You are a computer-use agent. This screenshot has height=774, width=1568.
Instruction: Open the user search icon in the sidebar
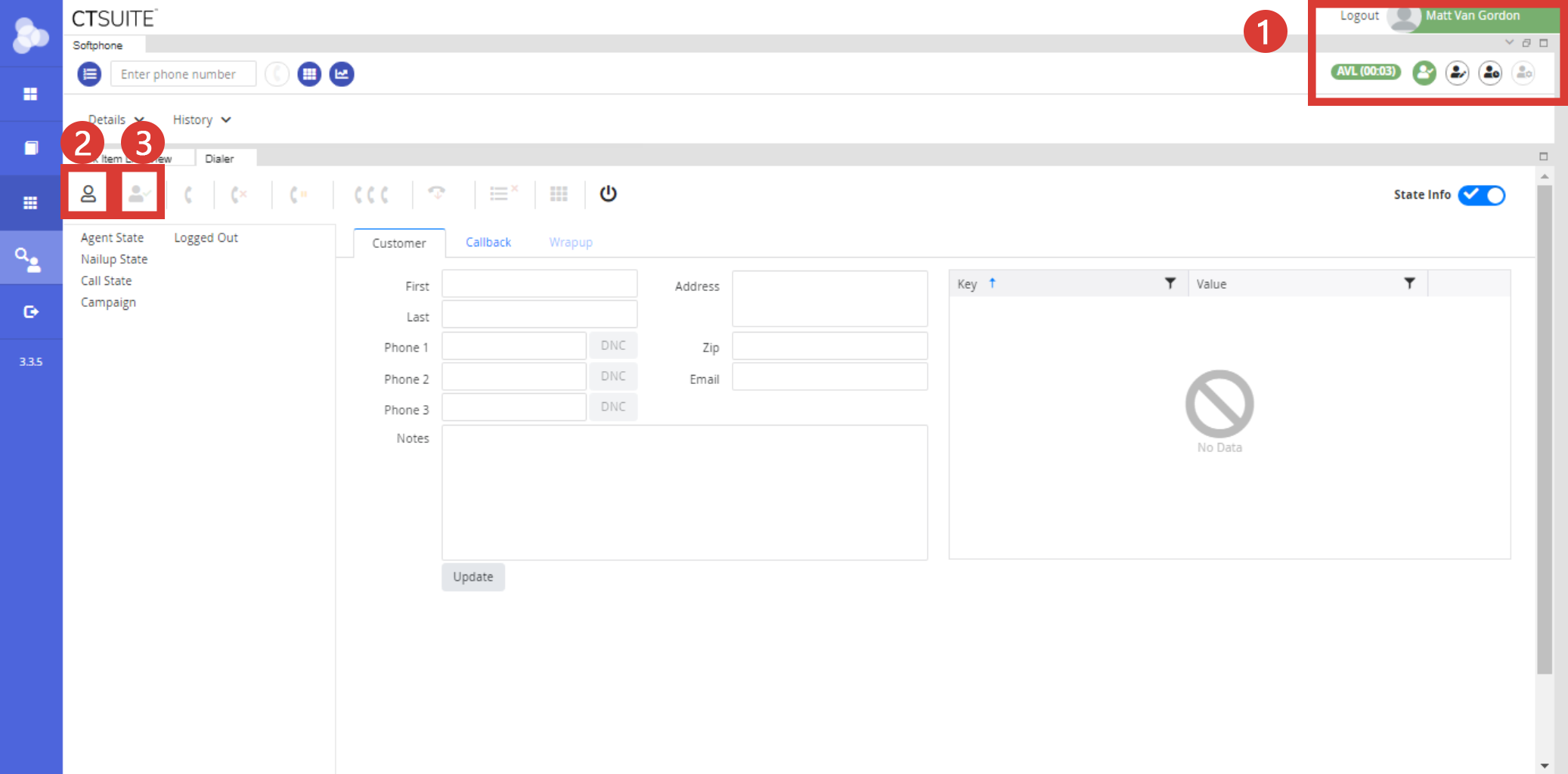[29, 259]
